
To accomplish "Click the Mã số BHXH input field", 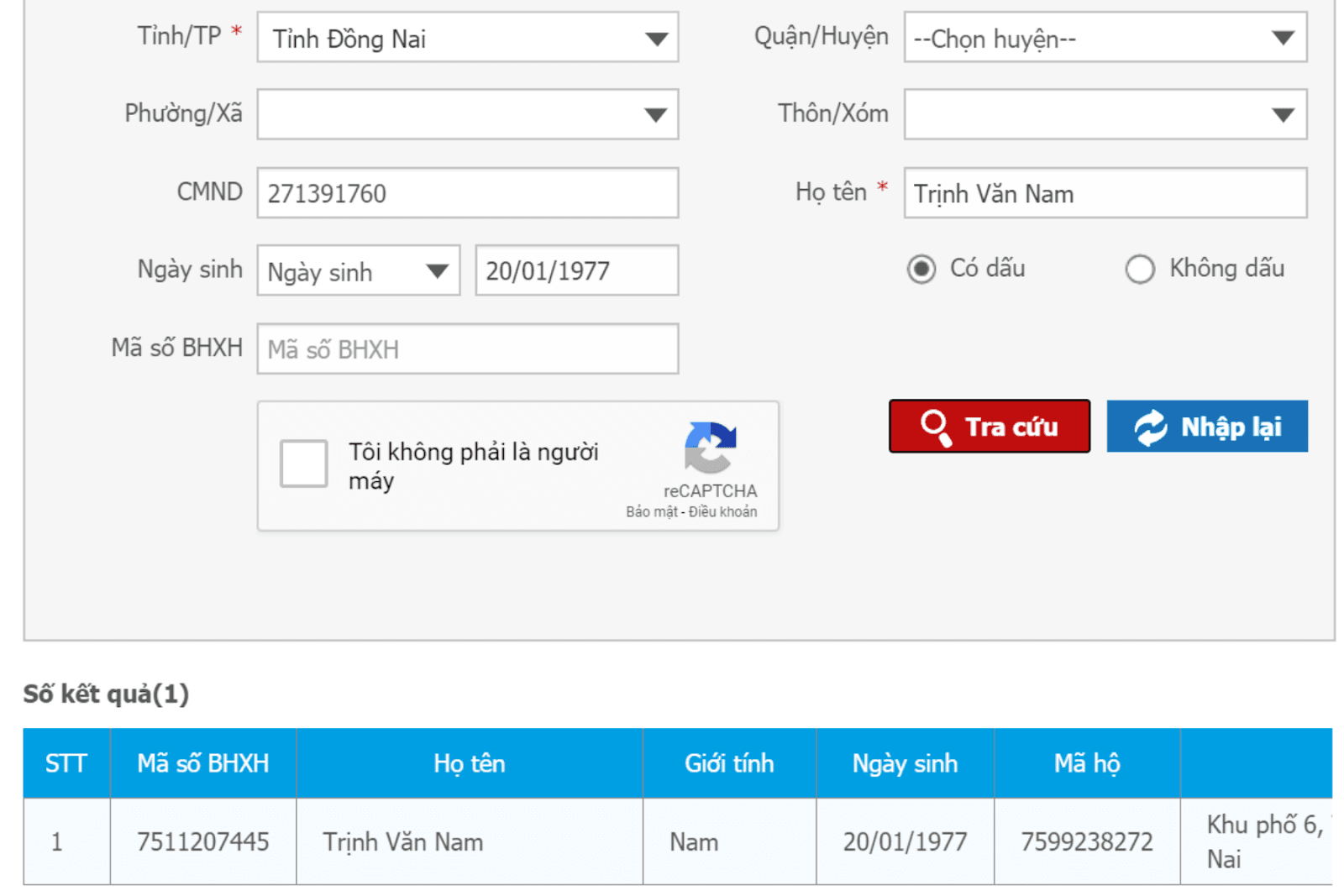I will tap(467, 348).
